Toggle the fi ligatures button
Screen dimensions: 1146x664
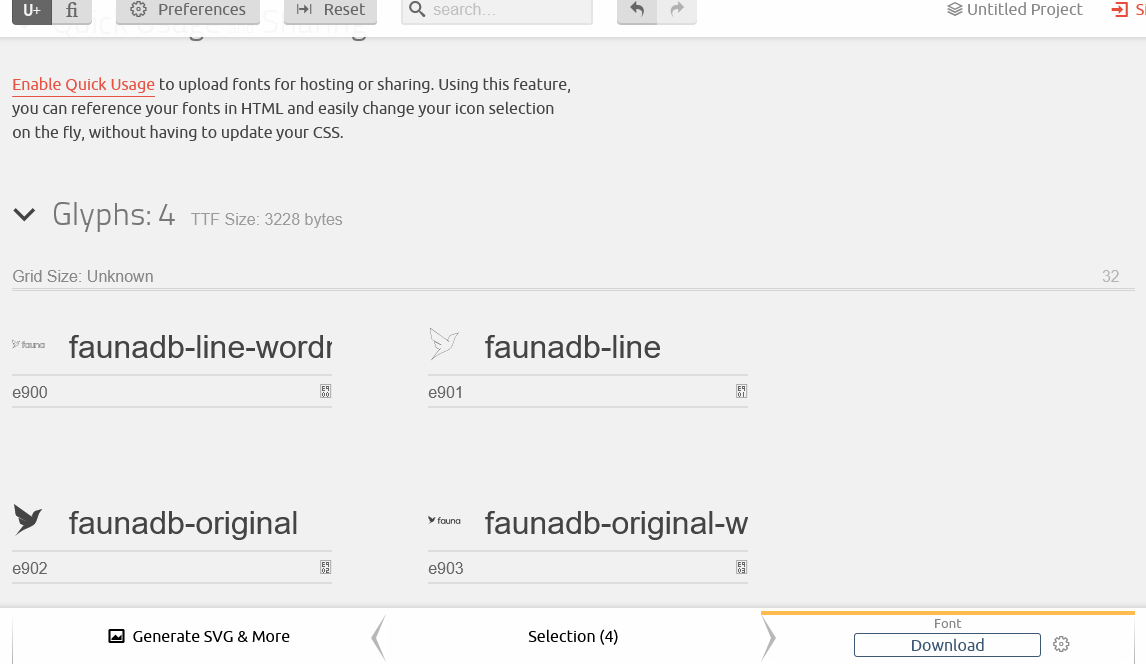tap(72, 10)
